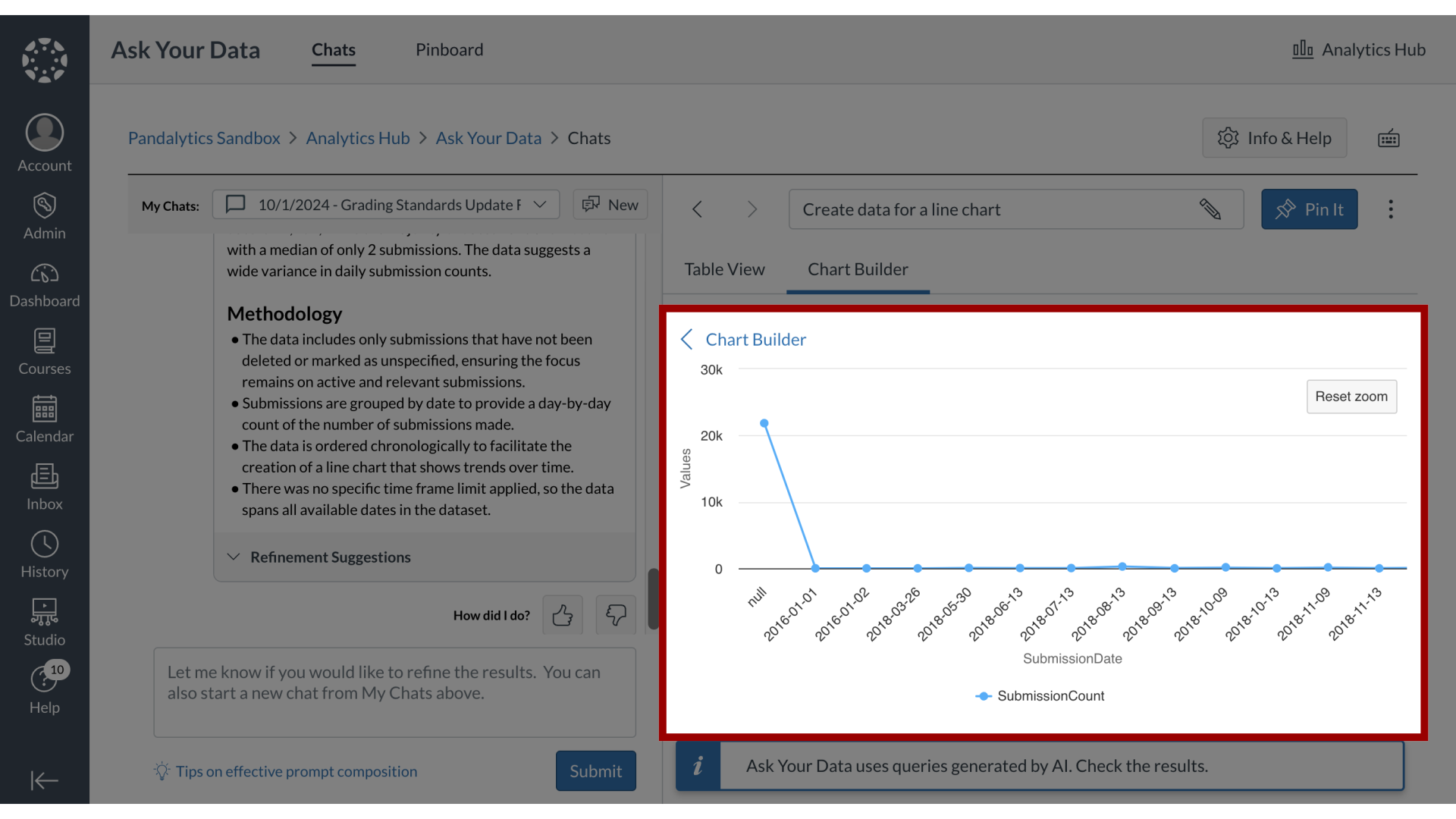Click the Info & Help settings icon

(1228, 138)
